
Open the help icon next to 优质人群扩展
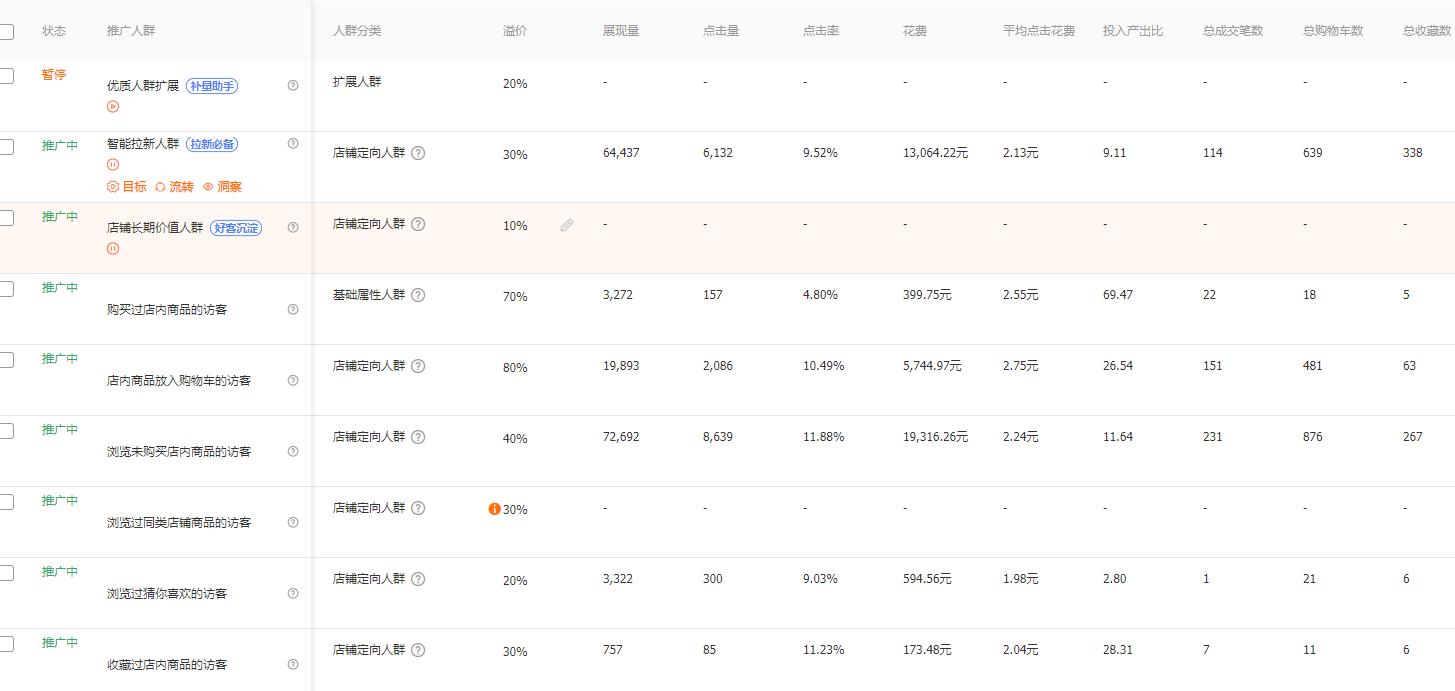point(292,86)
